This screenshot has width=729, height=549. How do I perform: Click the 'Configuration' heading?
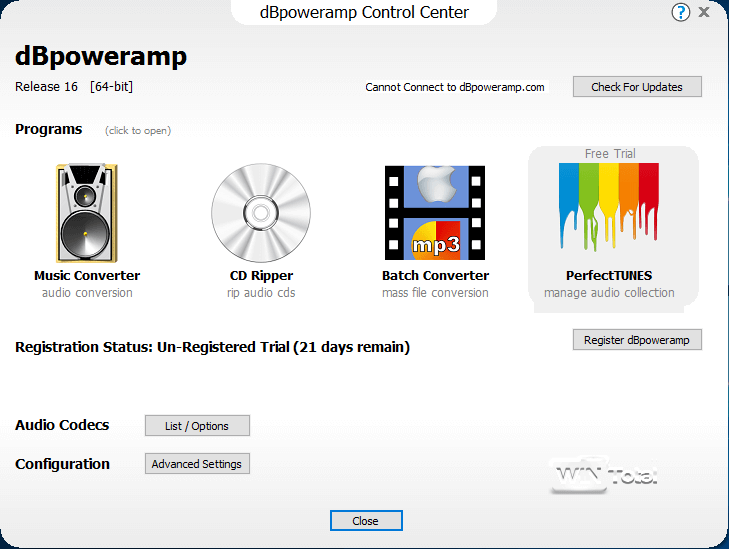point(62,464)
